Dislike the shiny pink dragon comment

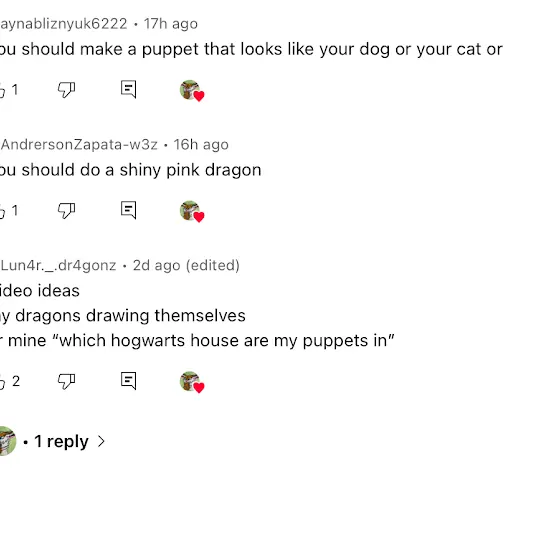pos(66,210)
